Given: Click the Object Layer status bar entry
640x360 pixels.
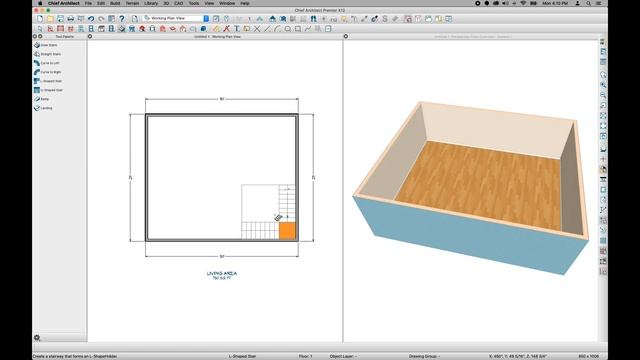Looking at the screenshot, I should coord(343,356).
